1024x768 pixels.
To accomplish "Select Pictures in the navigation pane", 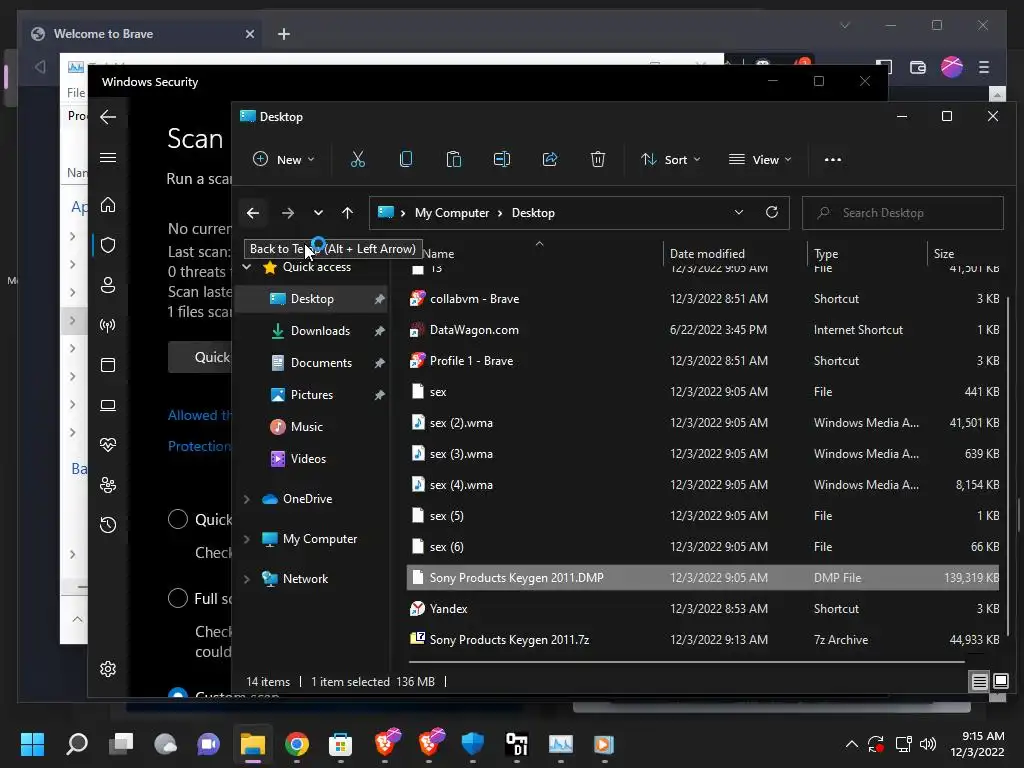I will tap(312, 395).
